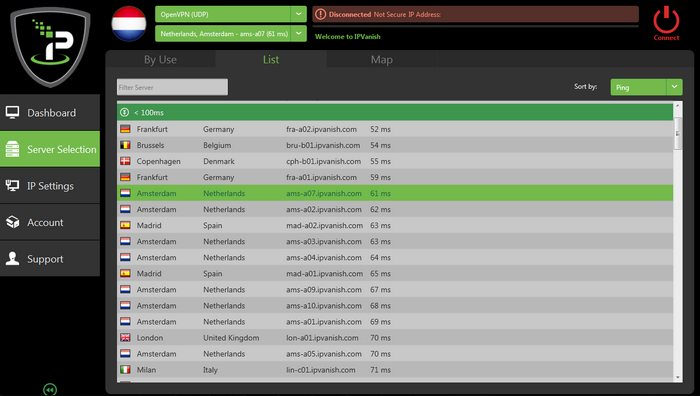Click the Connect label under the power icon
The width and height of the screenshot is (700, 396).
click(x=666, y=38)
